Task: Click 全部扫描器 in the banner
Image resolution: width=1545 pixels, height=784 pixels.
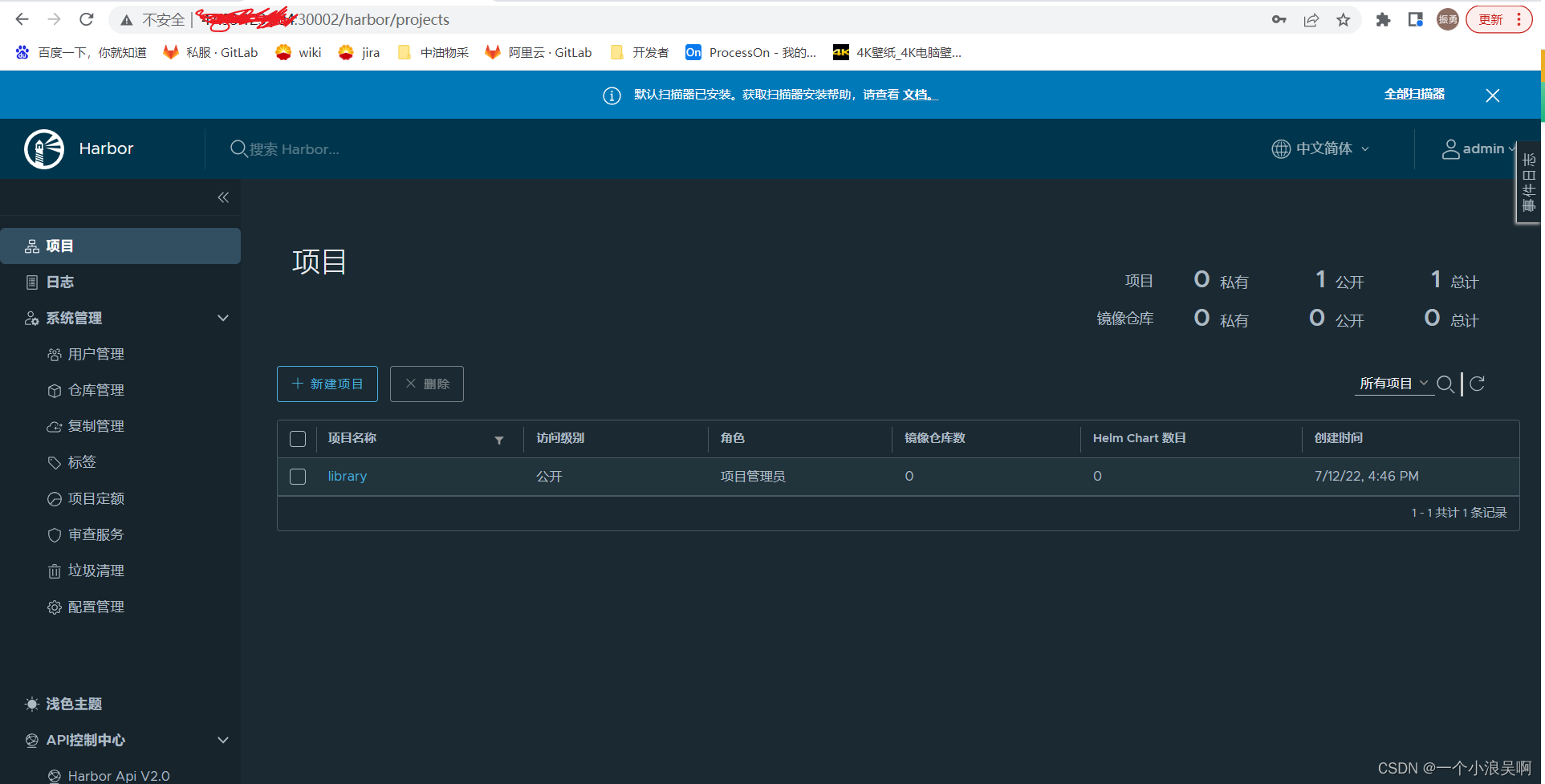Action: (1414, 95)
